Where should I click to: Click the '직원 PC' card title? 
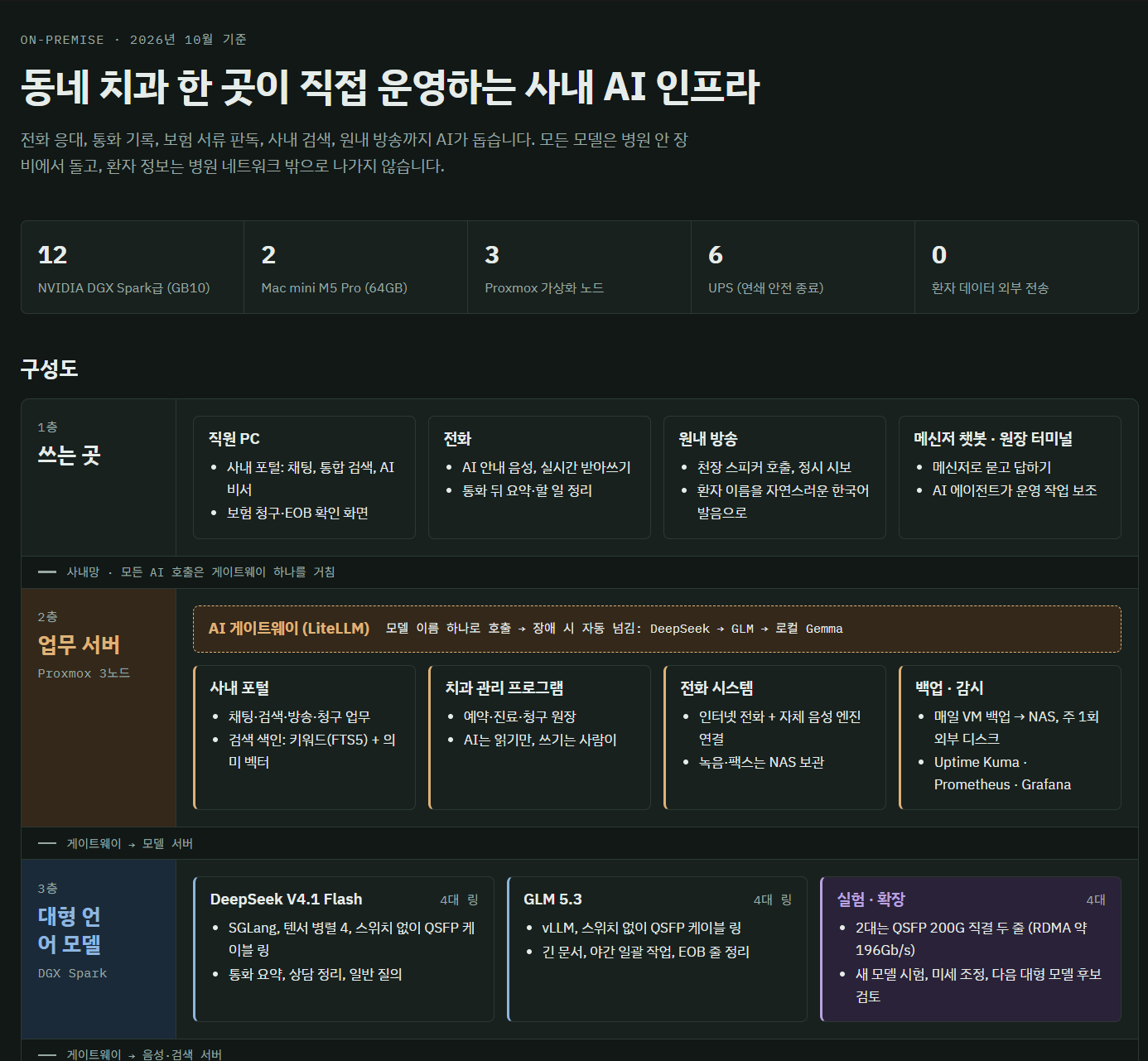(x=234, y=439)
